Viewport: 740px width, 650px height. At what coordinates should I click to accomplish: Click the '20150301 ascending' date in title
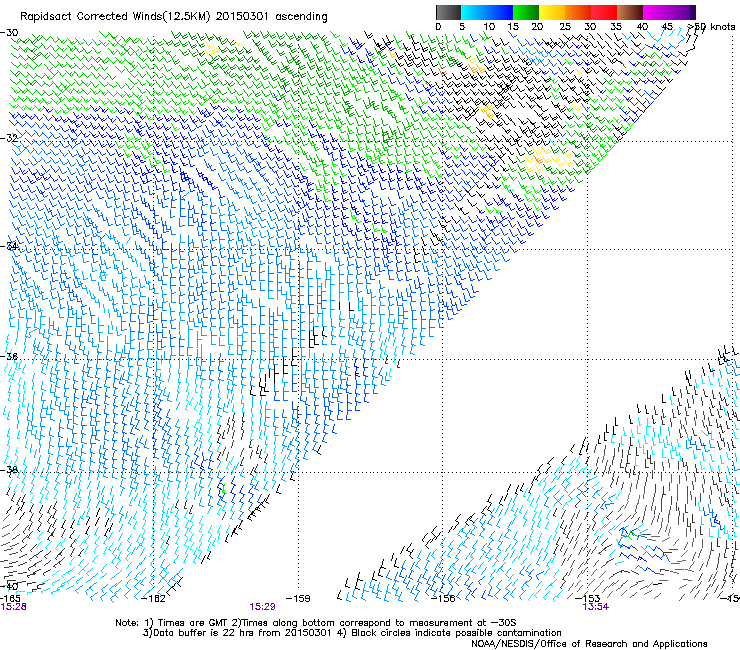(x=272, y=17)
